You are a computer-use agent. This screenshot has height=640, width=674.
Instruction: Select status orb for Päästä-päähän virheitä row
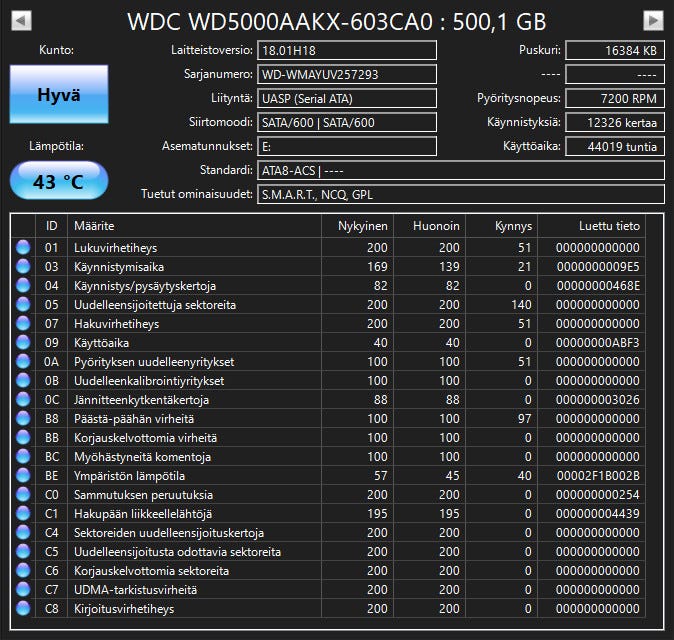(23, 419)
